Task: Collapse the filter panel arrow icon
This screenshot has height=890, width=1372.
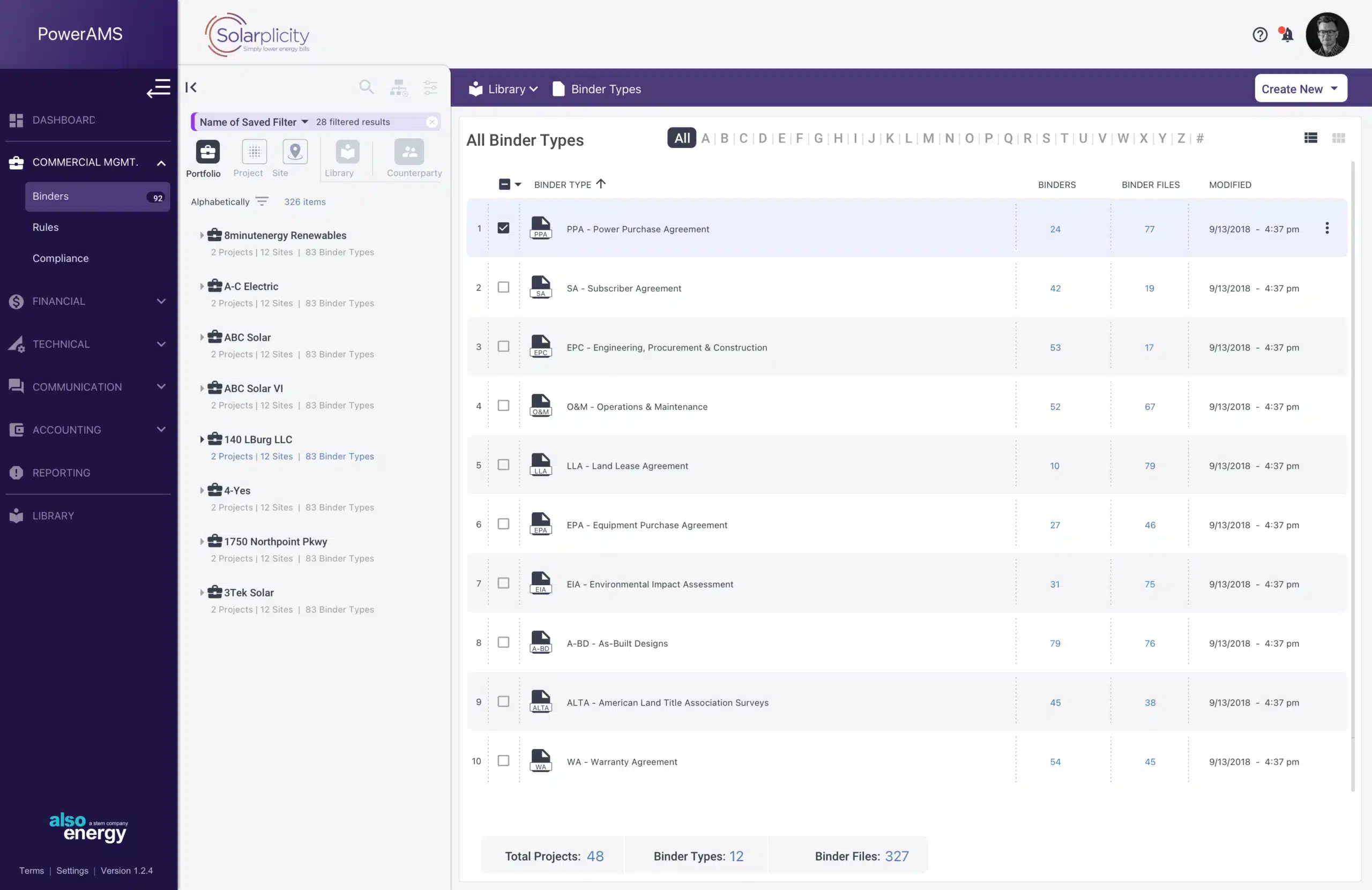Action: (x=191, y=87)
